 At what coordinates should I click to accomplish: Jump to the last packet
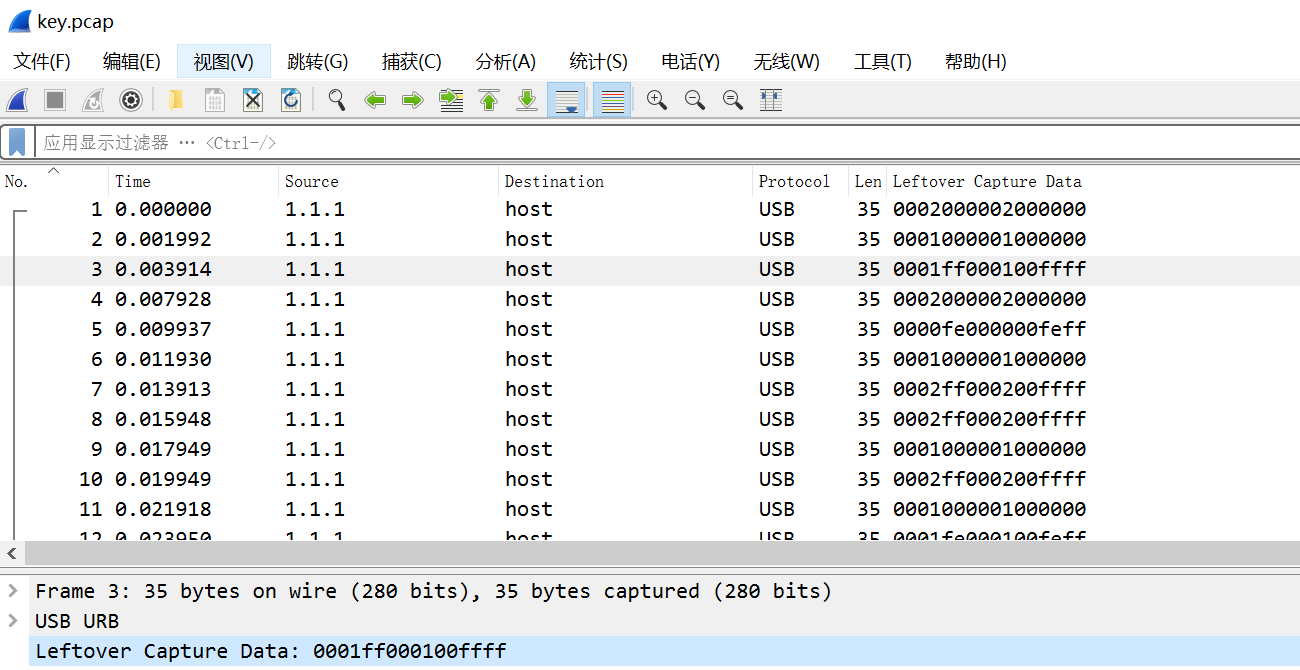click(527, 100)
